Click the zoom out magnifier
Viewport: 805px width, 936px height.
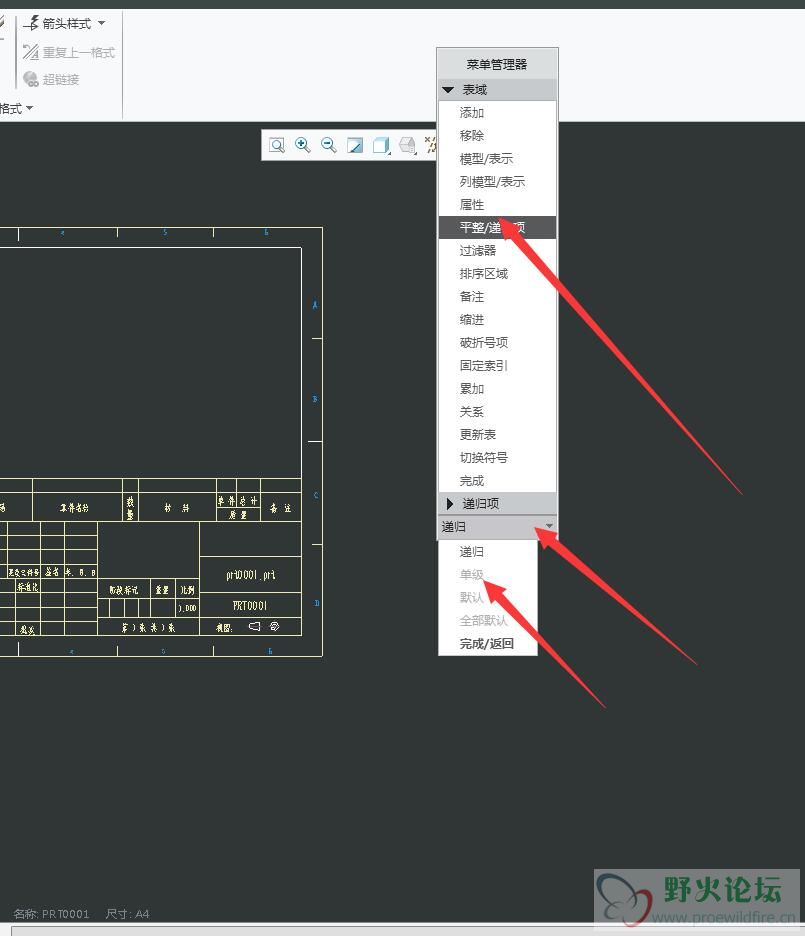329,145
